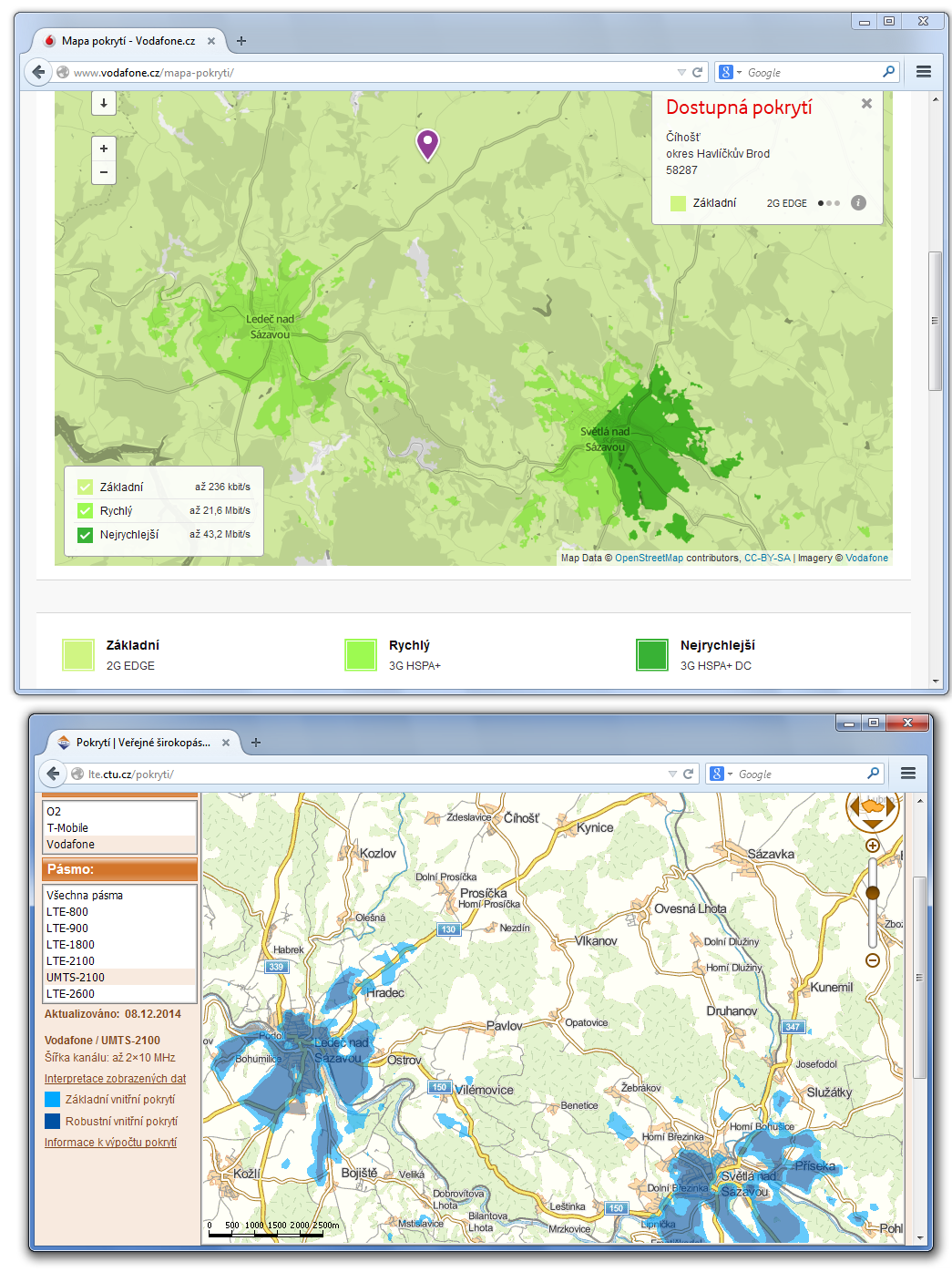Screen dimensions: 952x1272
Task: Select operator O2 in the list
Action: [120, 812]
